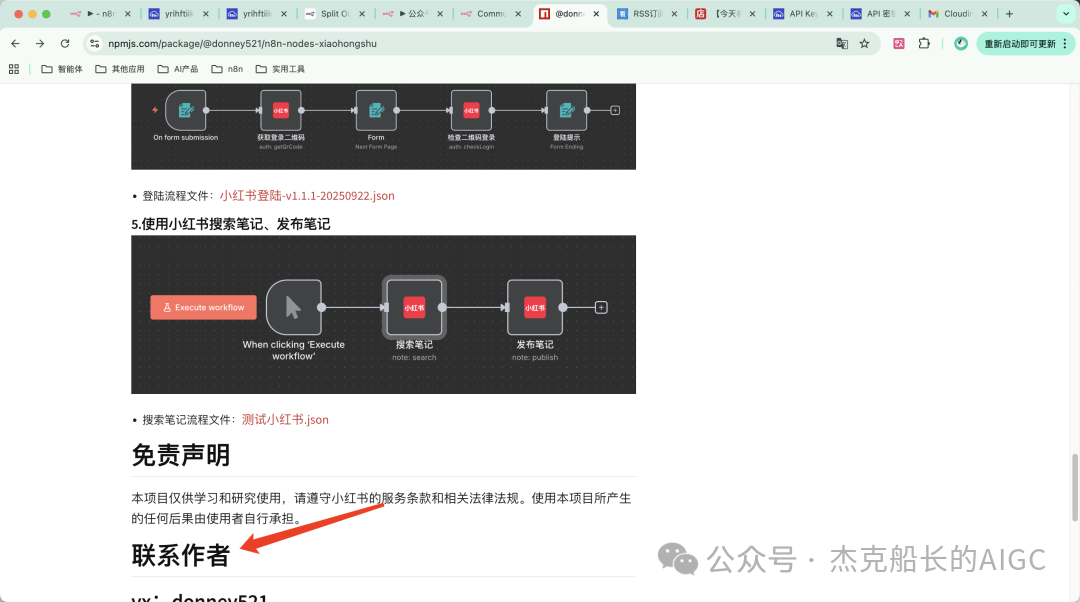
Task: Select the 检查二维码登录 node
Action: coord(471,110)
